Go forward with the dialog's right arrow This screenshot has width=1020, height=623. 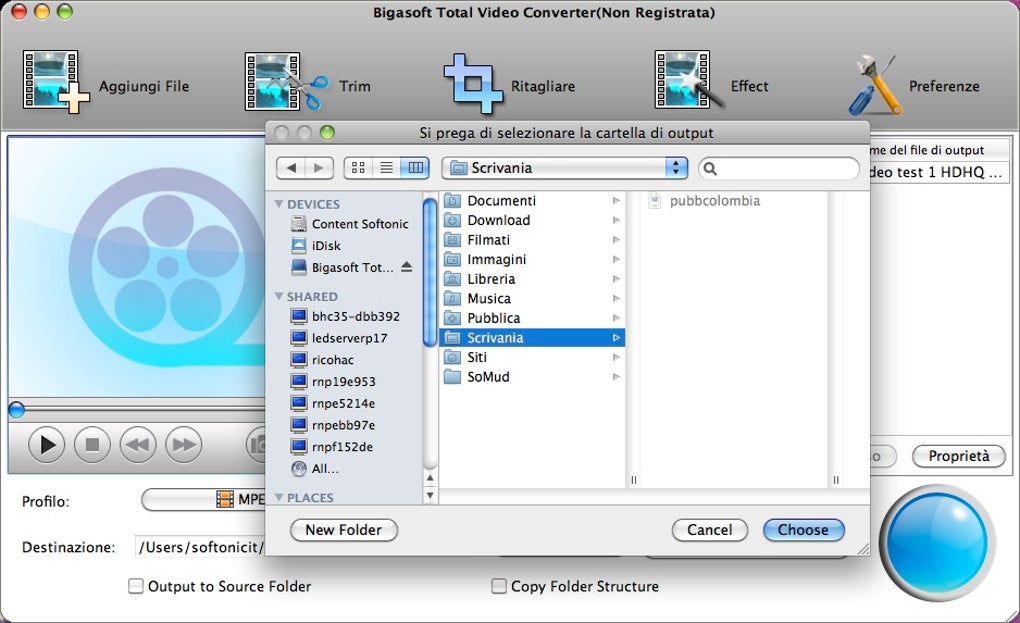point(319,168)
